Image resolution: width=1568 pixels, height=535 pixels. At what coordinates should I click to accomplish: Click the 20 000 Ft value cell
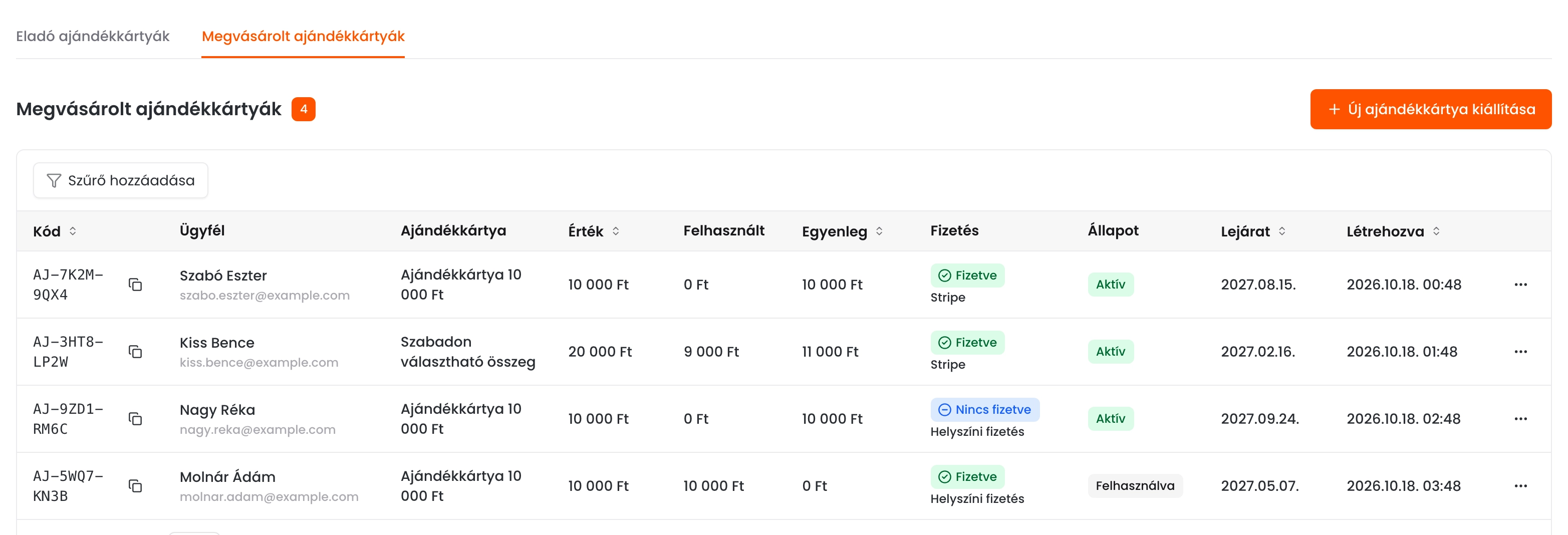600,352
